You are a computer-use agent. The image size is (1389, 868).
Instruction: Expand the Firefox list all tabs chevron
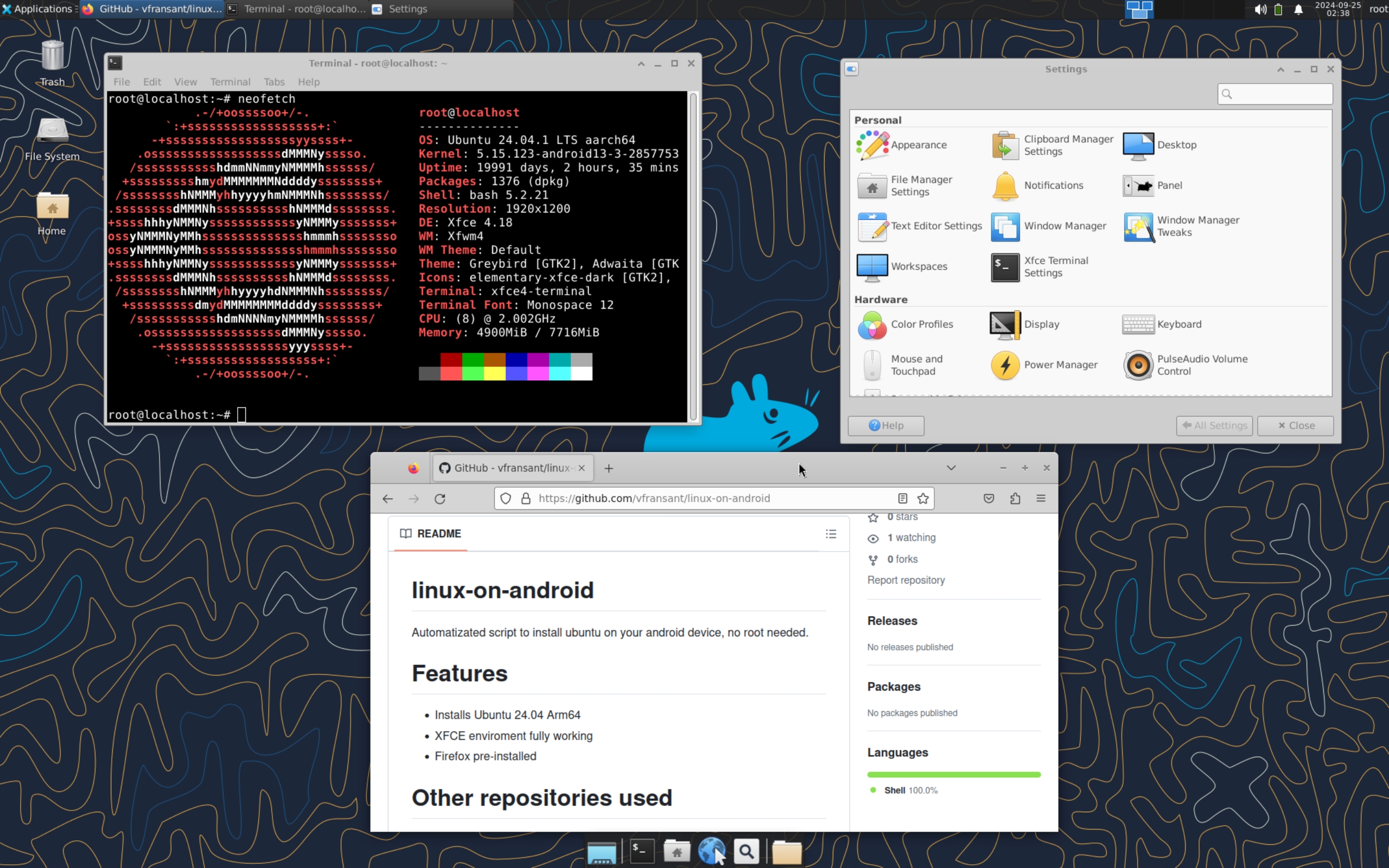pos(951,468)
